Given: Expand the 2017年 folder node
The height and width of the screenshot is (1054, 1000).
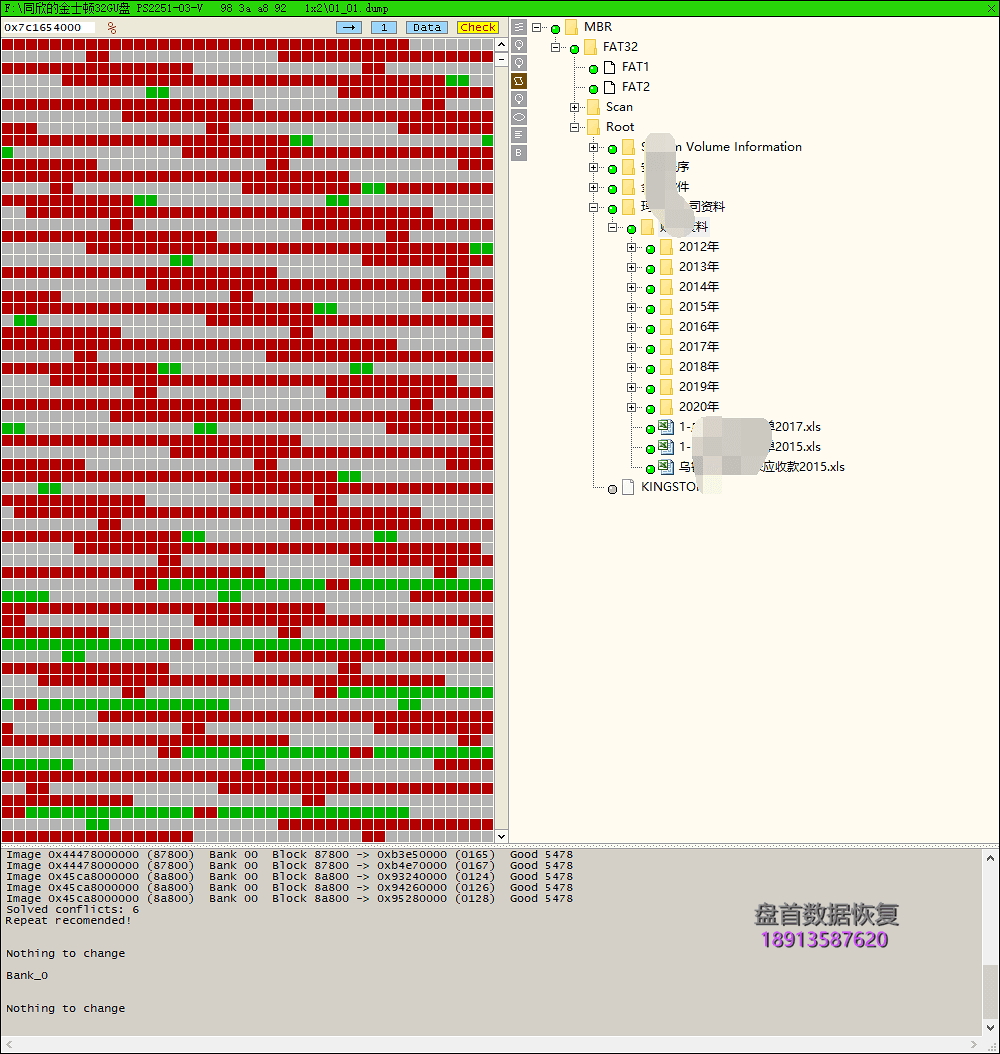Looking at the screenshot, I should [631, 348].
